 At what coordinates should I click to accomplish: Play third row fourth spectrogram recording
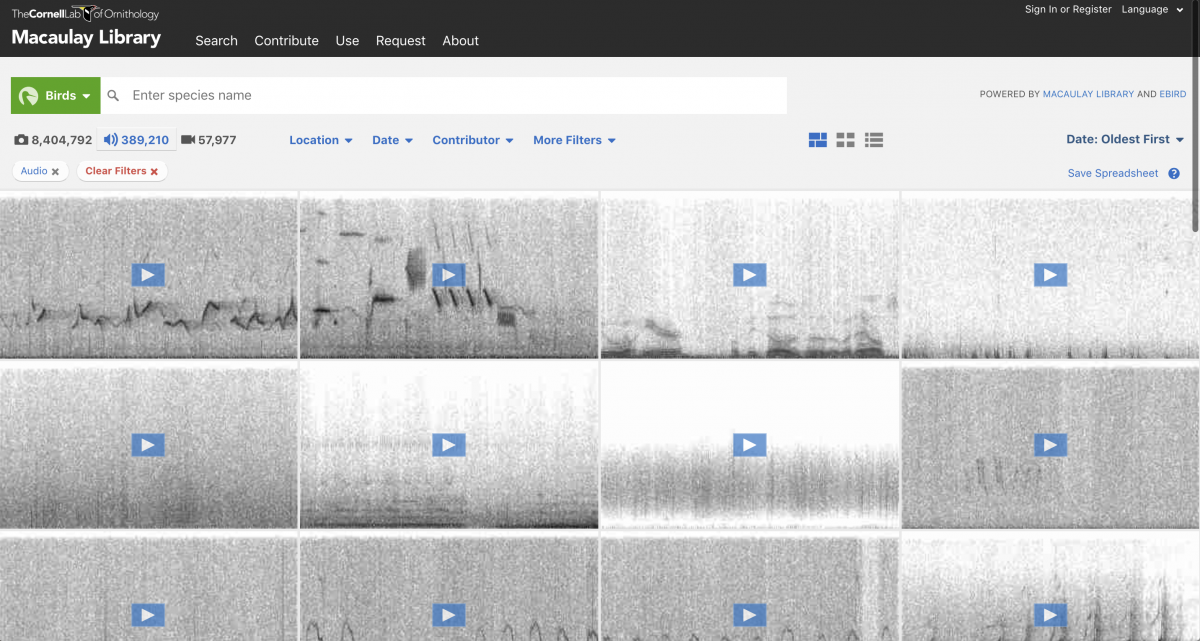click(x=1050, y=615)
